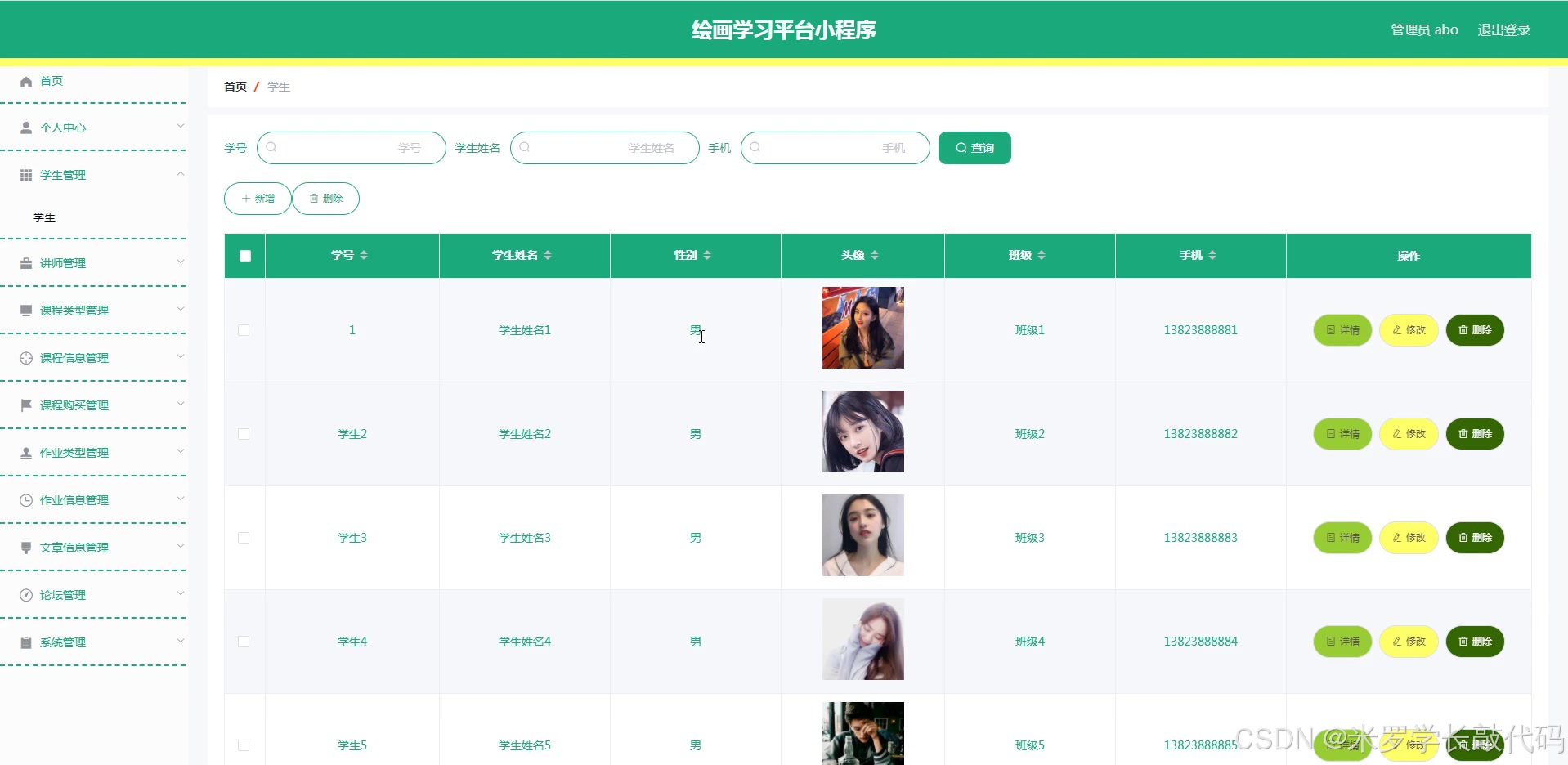Expand the 课程信息管理 chevron
Viewport: 1568px width, 765px height.
[x=181, y=356]
